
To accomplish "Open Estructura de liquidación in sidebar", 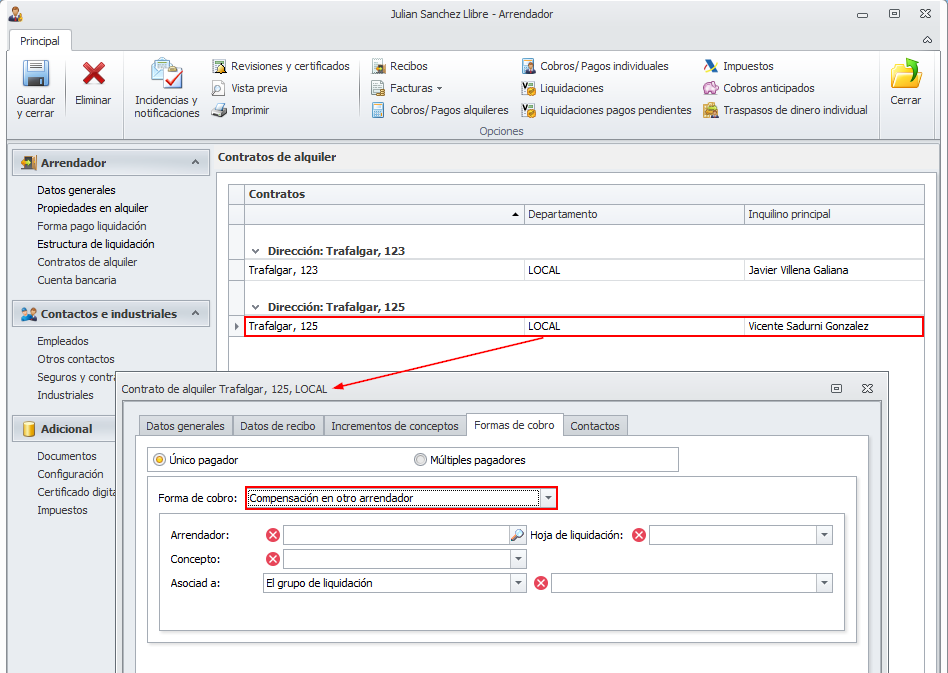I will (x=96, y=244).
